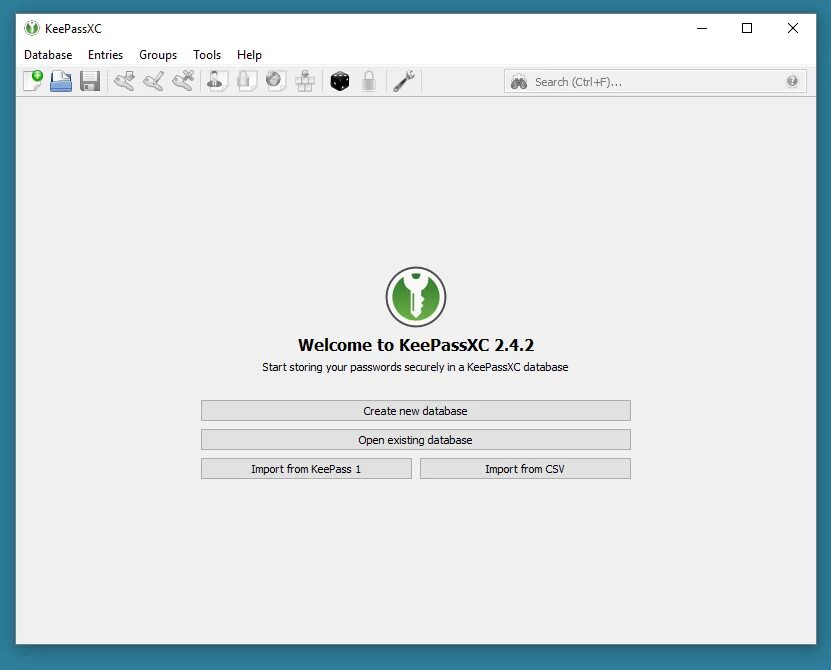Click the Welcome to KeePassXC 2.4.2 heading

[416, 345]
